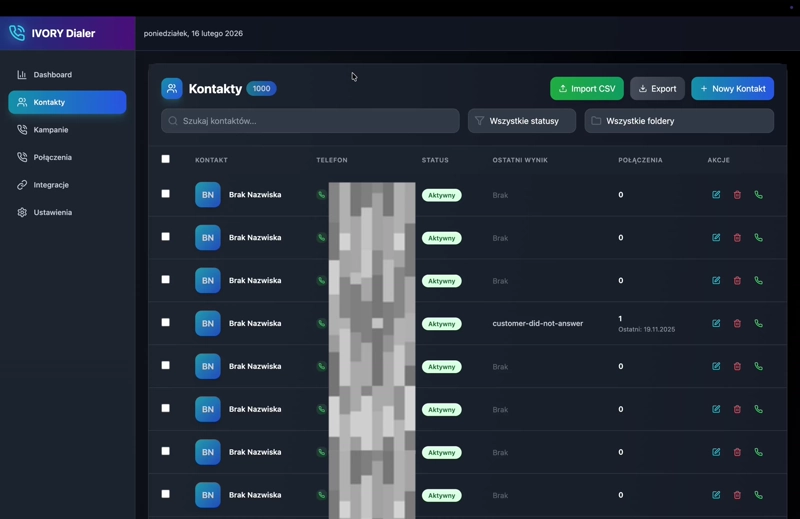Toggle the select-all checkbox in table header

tap(166, 159)
